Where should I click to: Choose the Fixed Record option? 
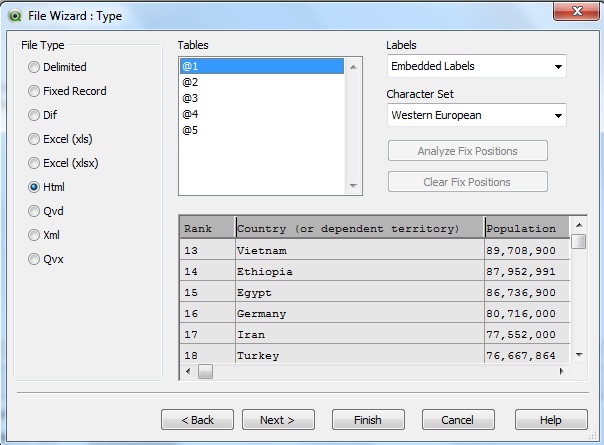(x=35, y=91)
